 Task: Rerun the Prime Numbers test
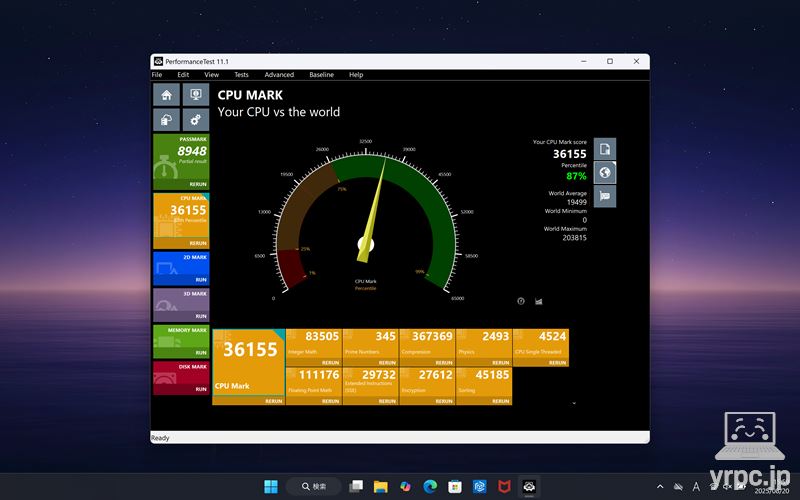(x=387, y=363)
